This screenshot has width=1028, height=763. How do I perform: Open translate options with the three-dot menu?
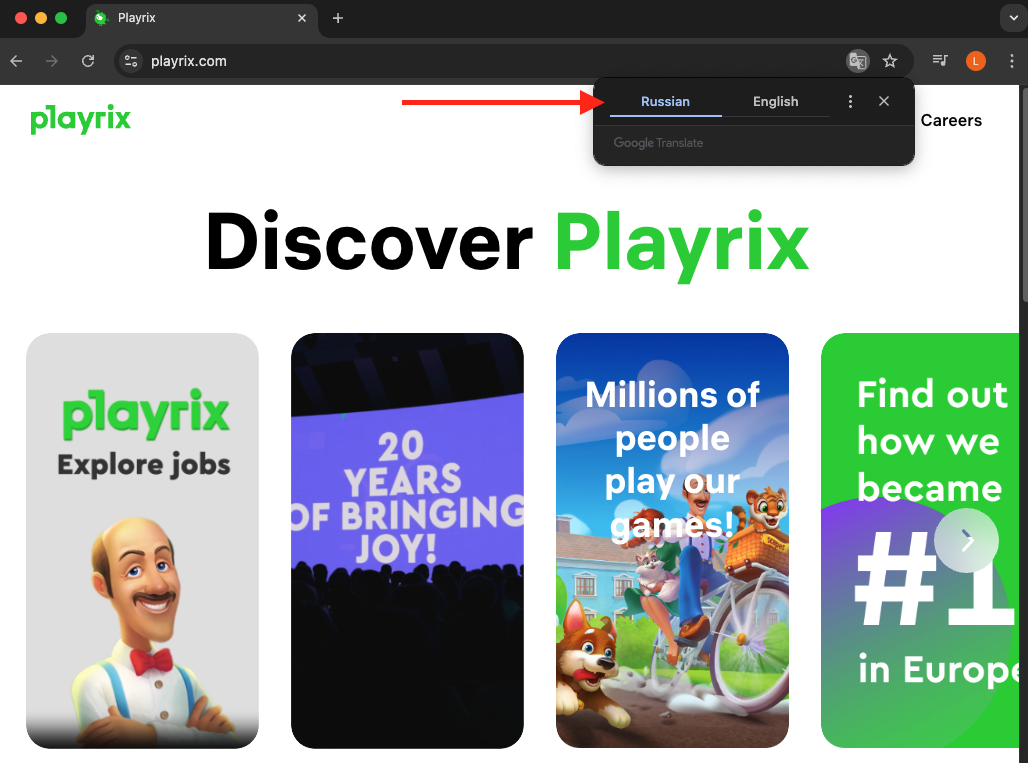(850, 102)
